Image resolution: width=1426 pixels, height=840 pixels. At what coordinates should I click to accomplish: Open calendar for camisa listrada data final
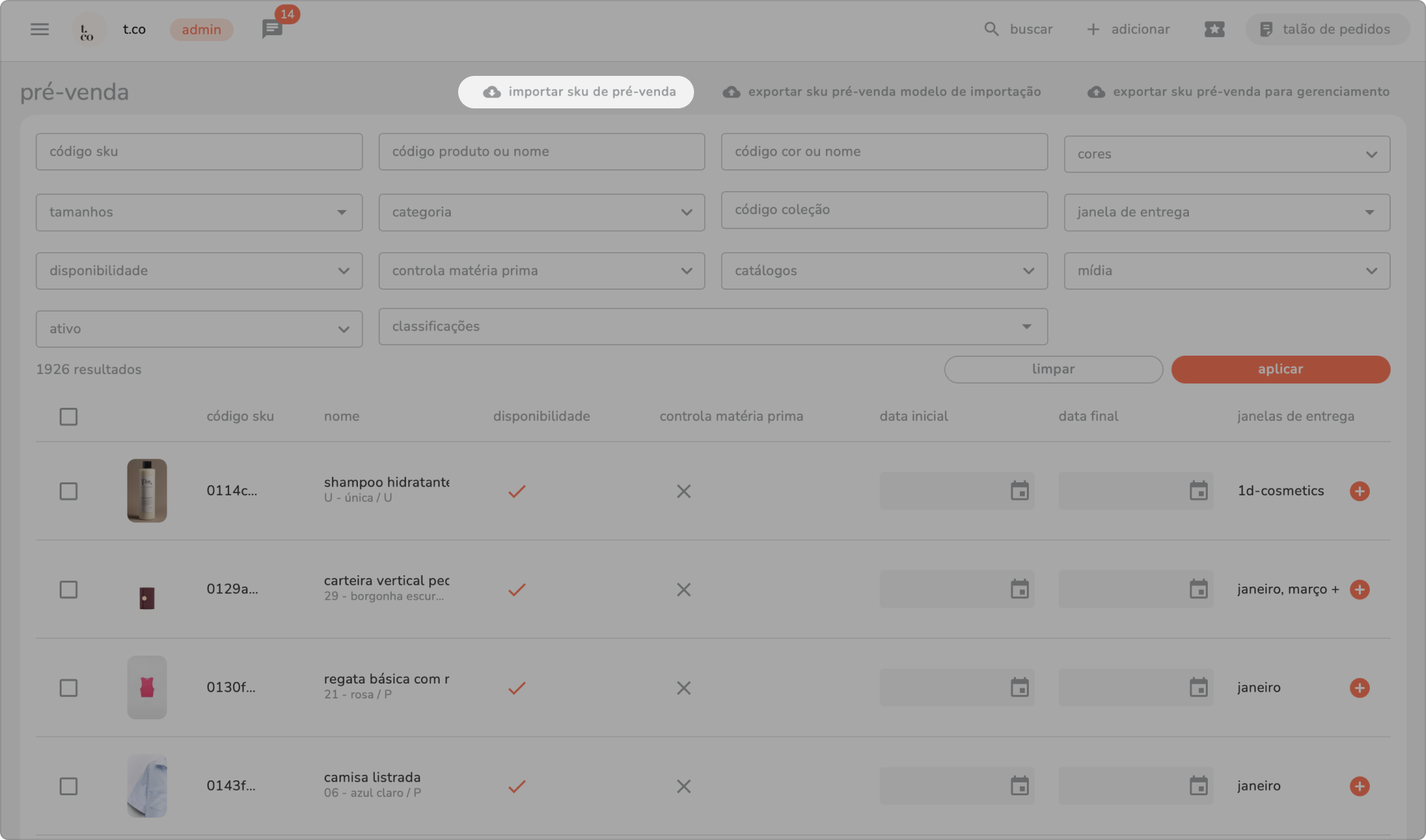[1198, 786]
